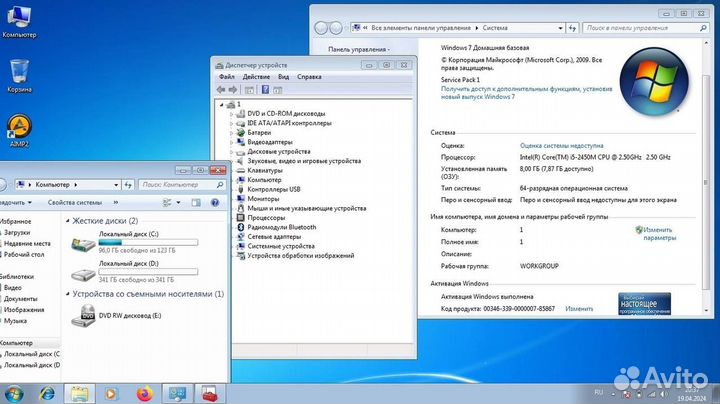720x404 pixels.
Task: Select Мыши и иные указывающие устройства
Action: coord(307,208)
